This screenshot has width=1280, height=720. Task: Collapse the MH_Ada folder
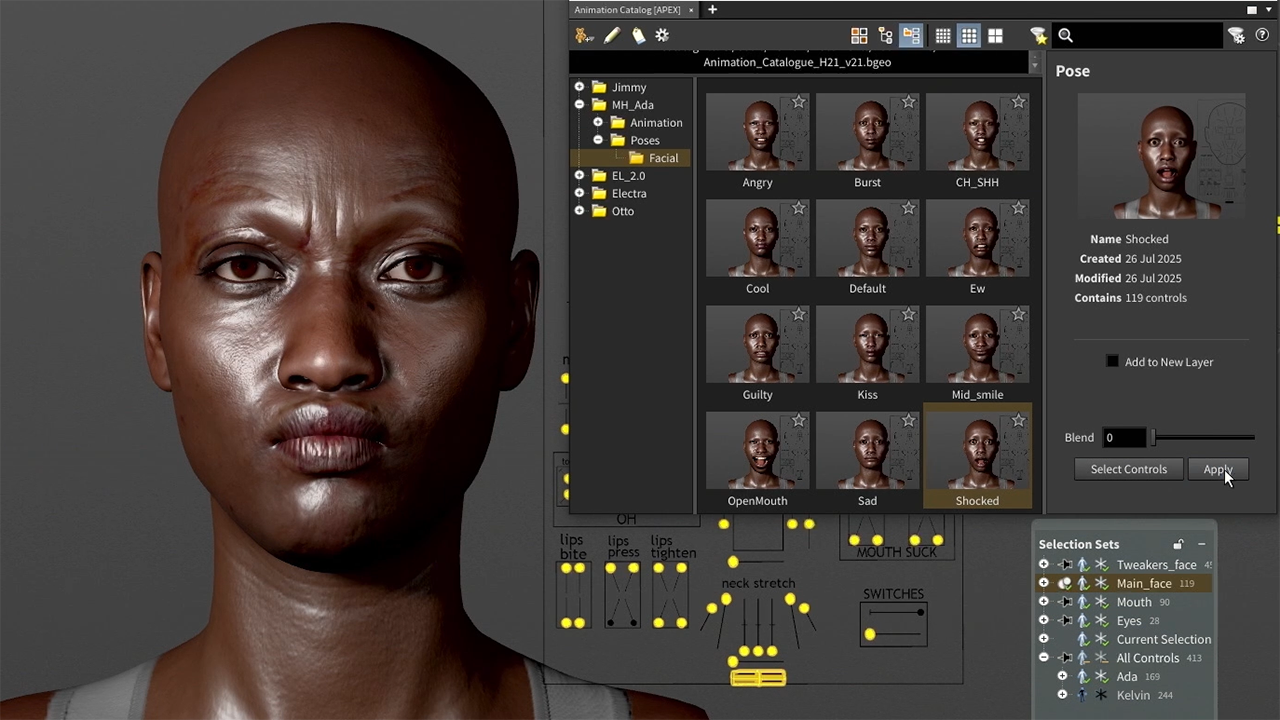coord(579,105)
